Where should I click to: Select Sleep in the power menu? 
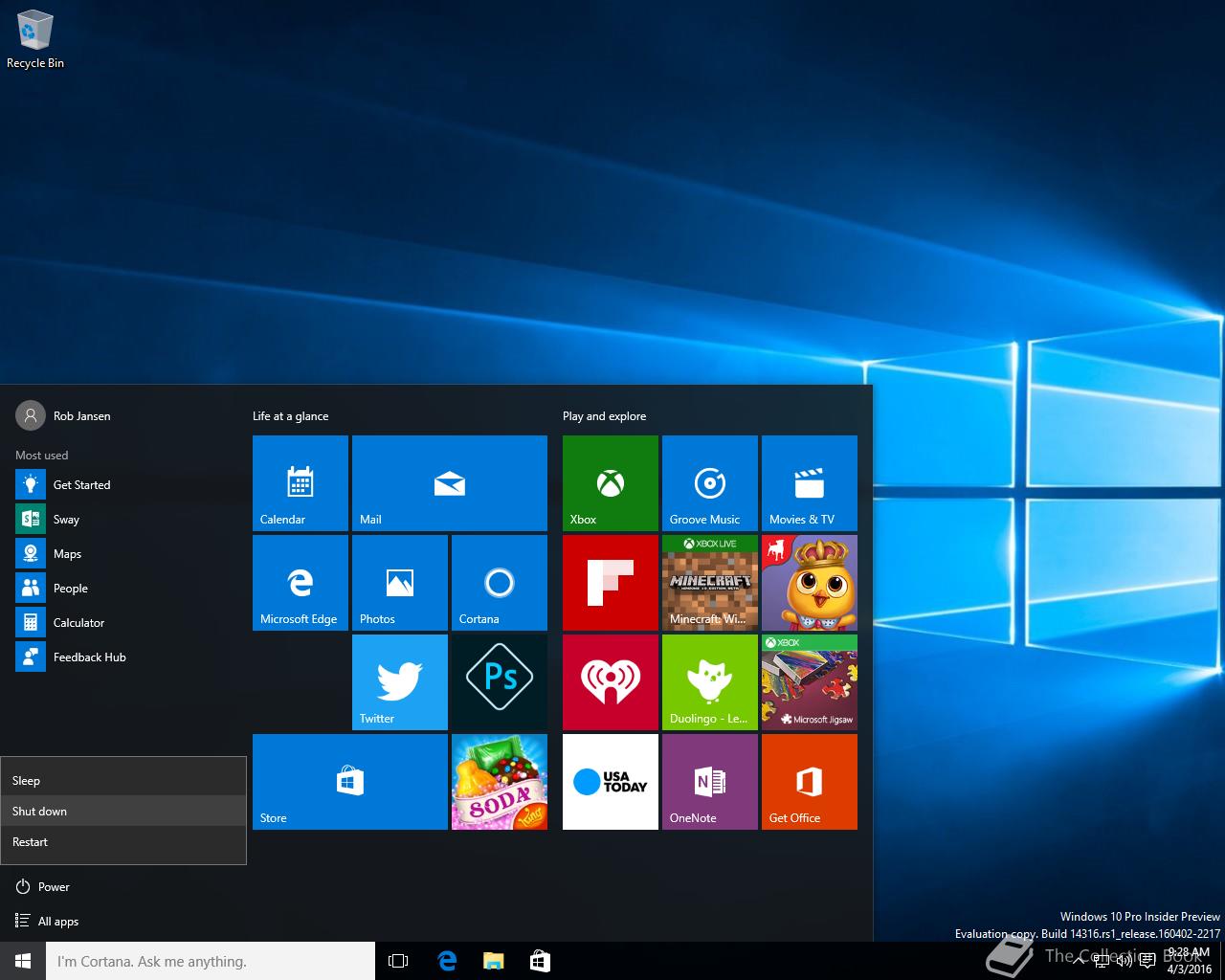[123, 781]
